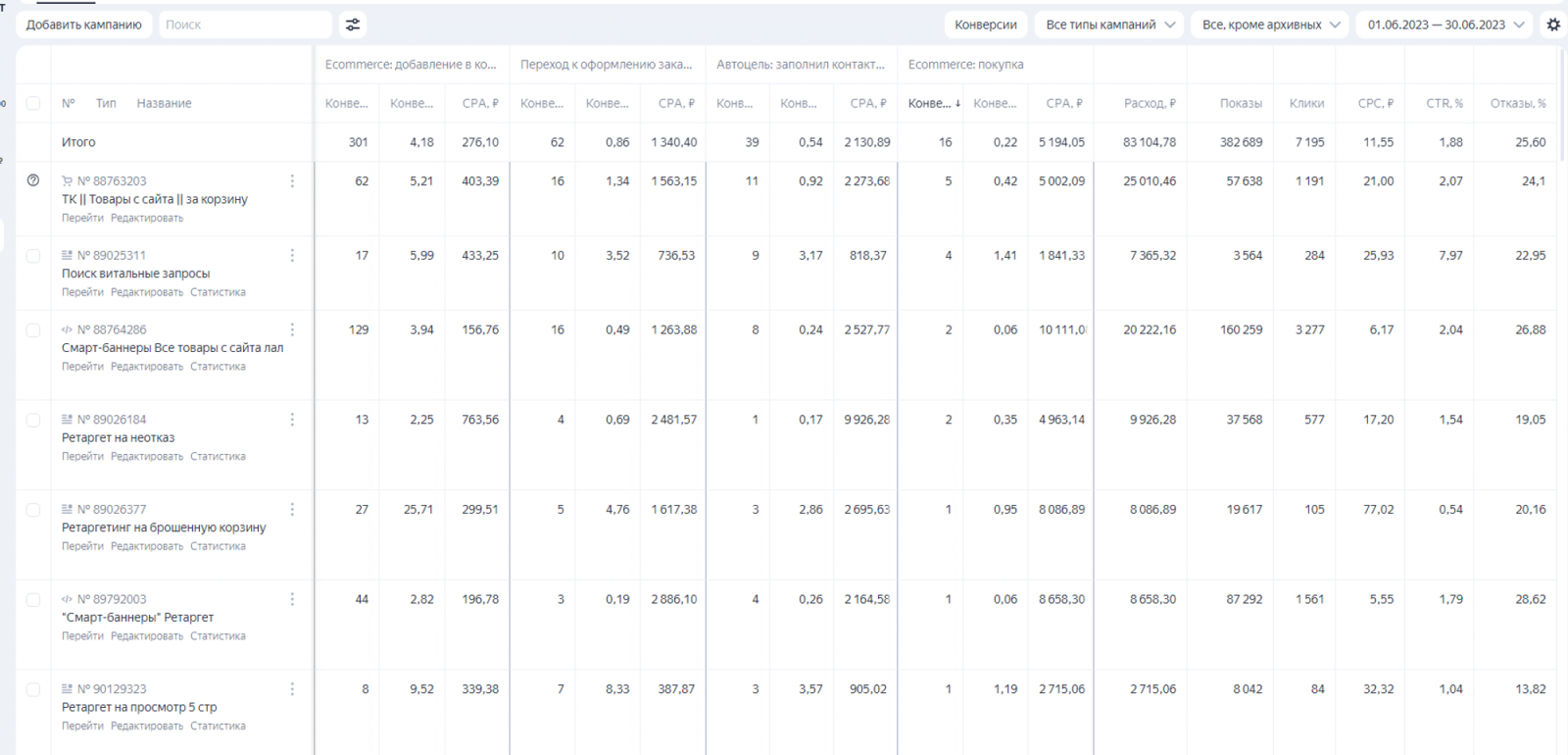
Task: Open three-dot menu for Смарт-баннеры campaign 88764286
Action: pos(292,329)
